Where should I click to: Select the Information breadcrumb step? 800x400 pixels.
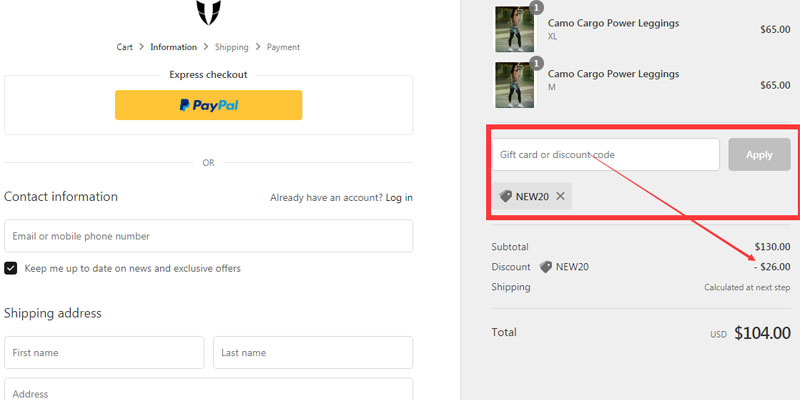pos(174,47)
